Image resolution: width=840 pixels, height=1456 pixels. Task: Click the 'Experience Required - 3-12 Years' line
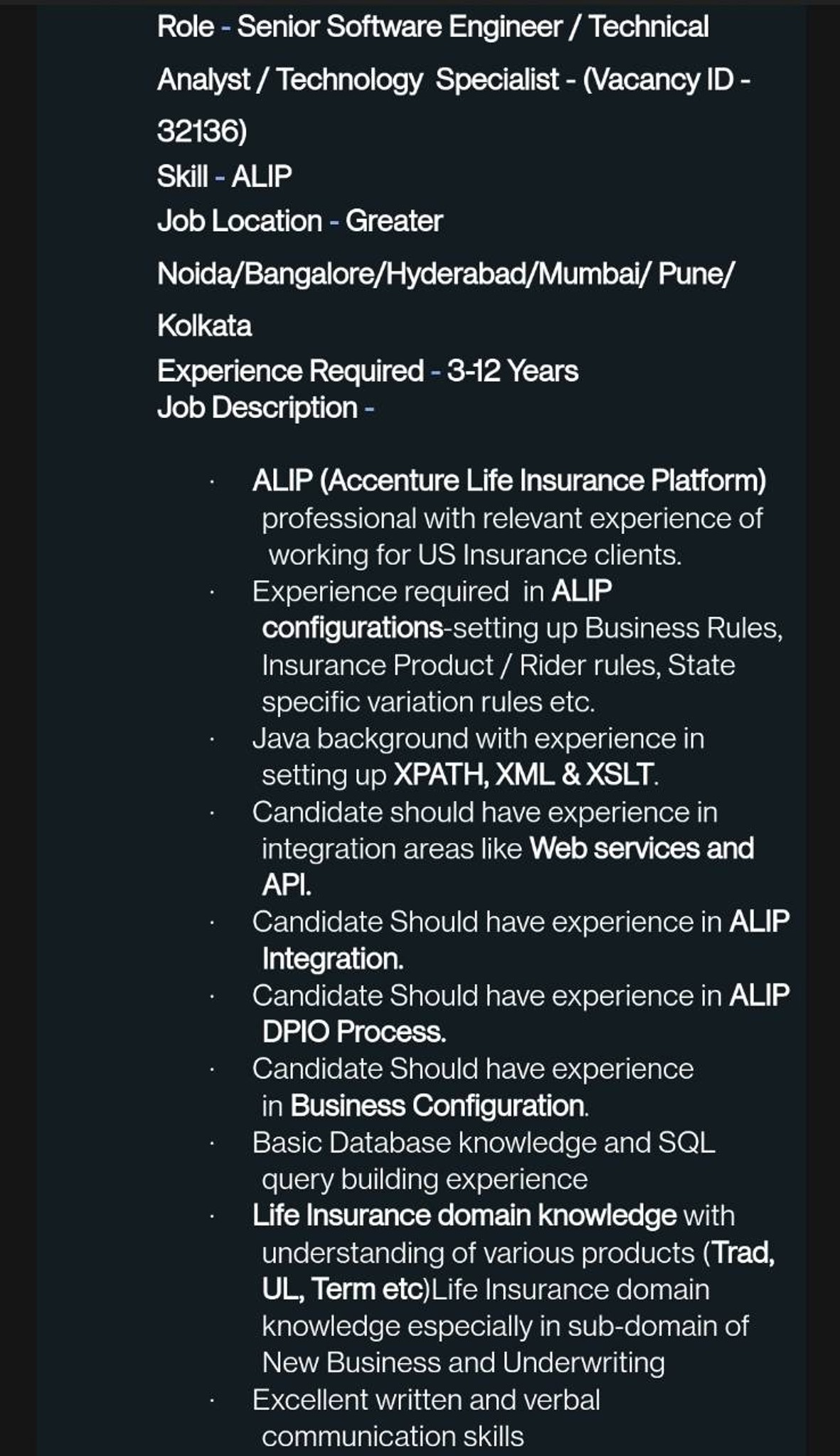367,371
